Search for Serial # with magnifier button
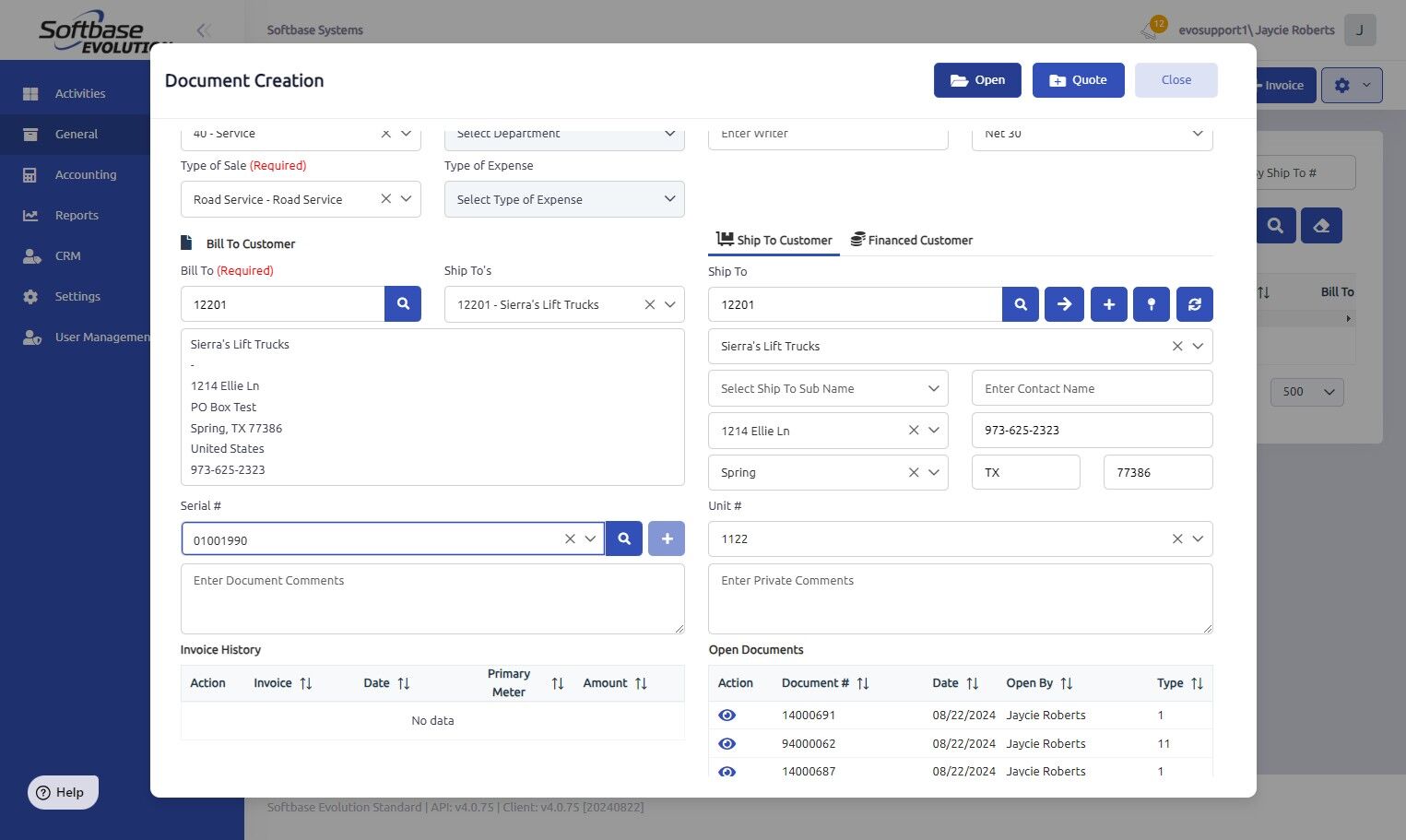The width and height of the screenshot is (1406, 840). point(624,538)
